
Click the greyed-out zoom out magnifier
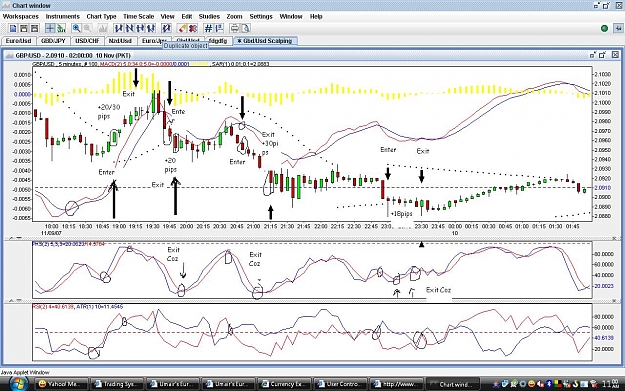87,28
